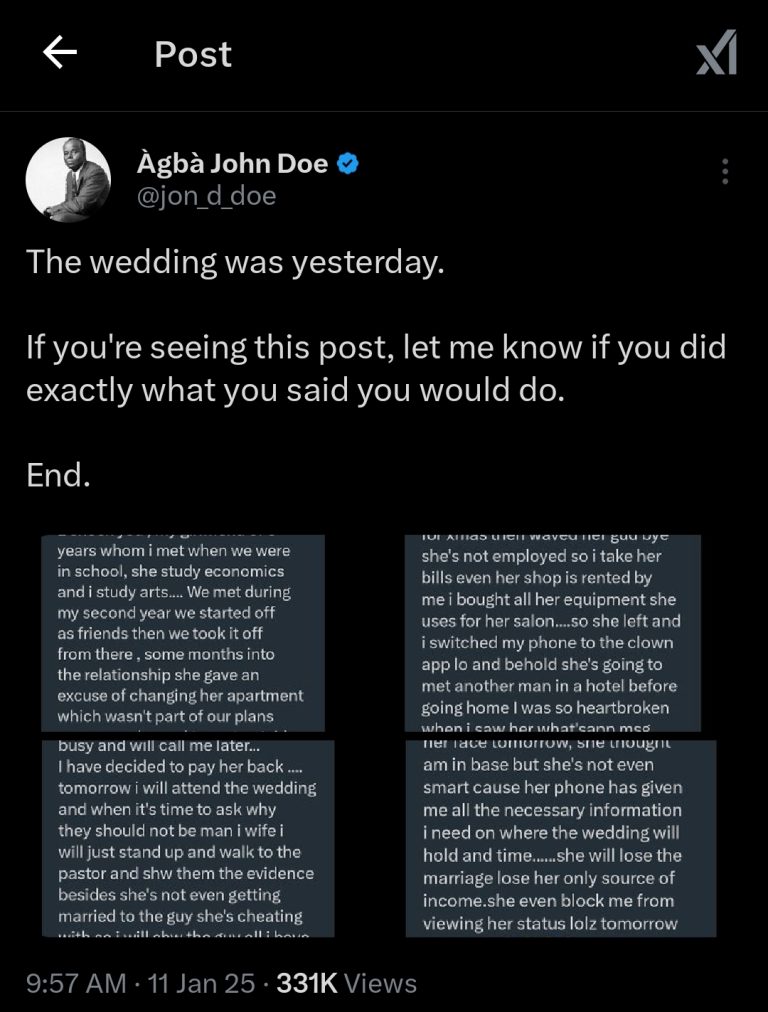Open screenshot about losing the marriage

click(x=560, y=838)
